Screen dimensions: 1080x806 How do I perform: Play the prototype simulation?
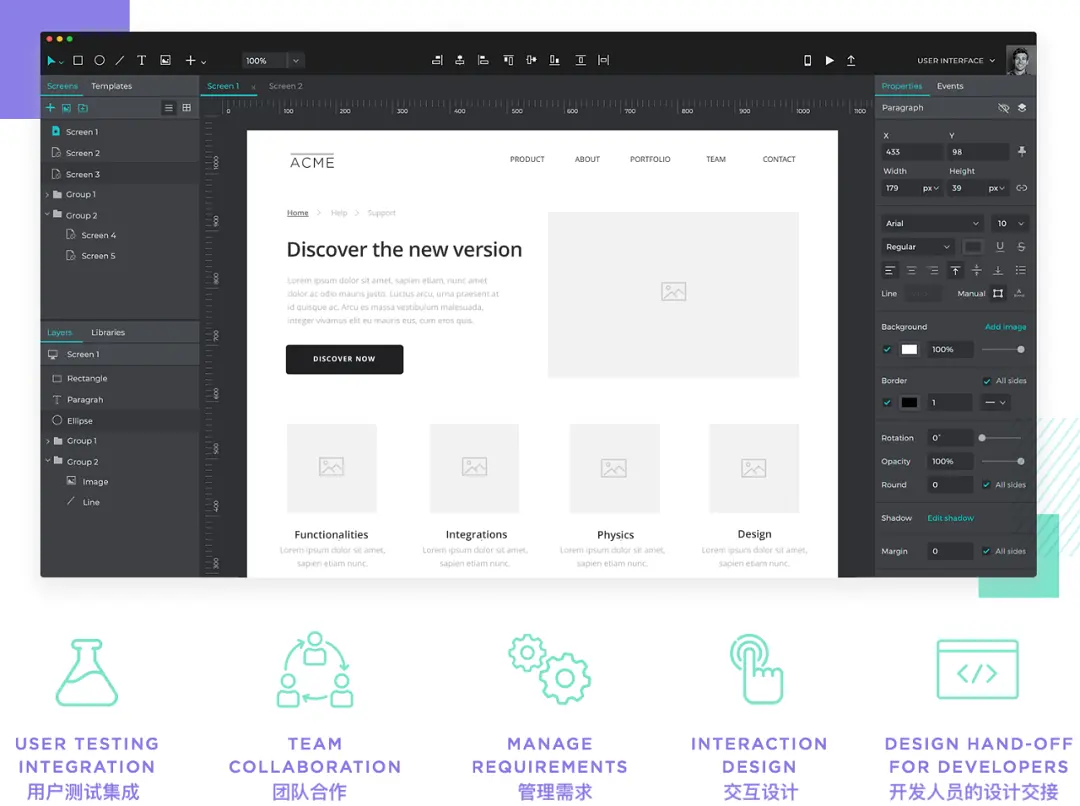[829, 61]
